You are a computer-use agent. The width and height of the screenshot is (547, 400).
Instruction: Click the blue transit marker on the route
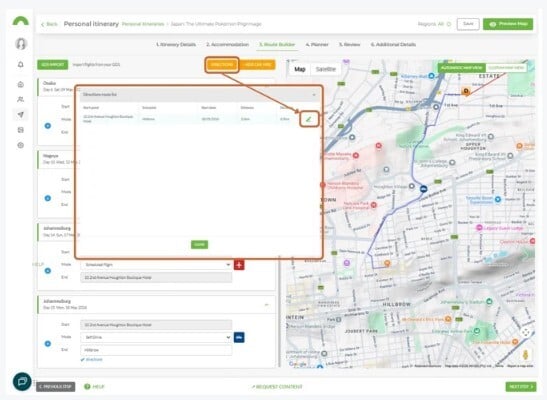pyautogui.click(x=424, y=189)
